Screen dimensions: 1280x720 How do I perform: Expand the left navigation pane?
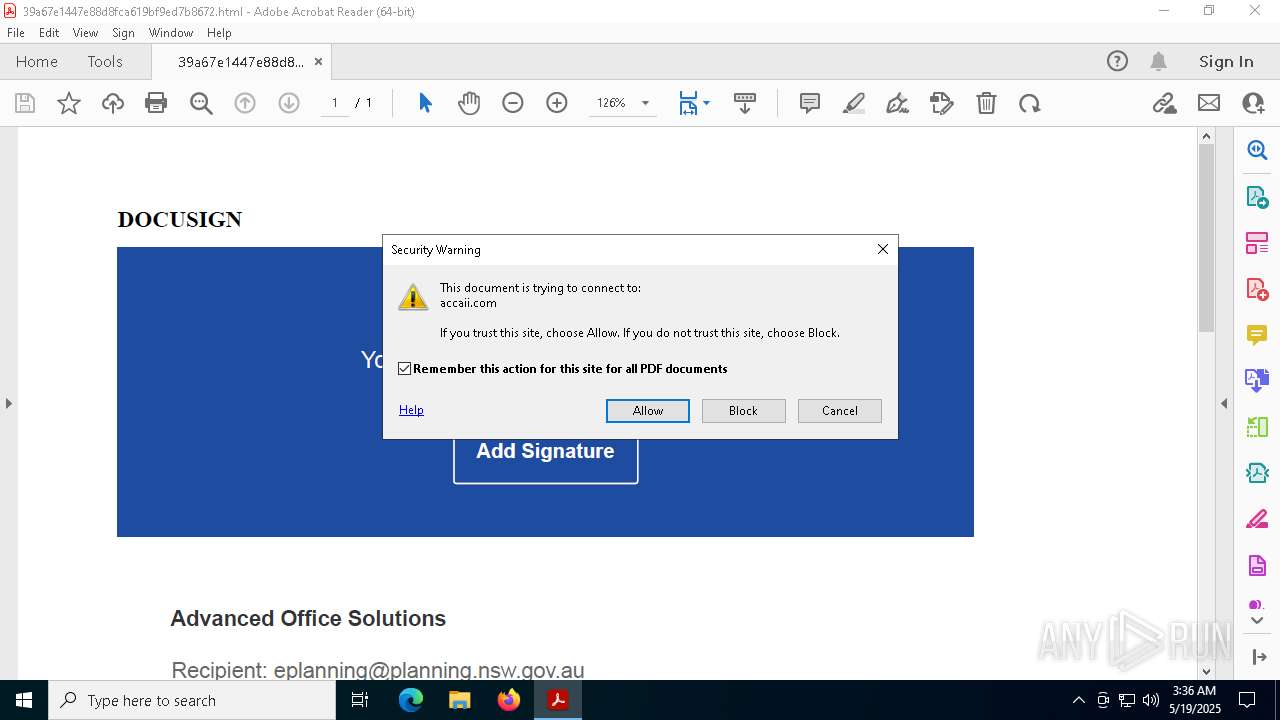point(8,404)
